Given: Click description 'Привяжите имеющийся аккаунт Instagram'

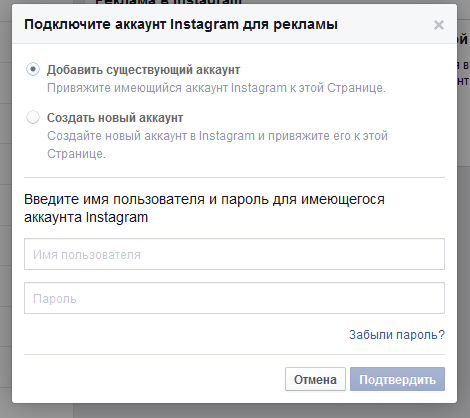Looking at the screenshot, I should click(216, 88).
